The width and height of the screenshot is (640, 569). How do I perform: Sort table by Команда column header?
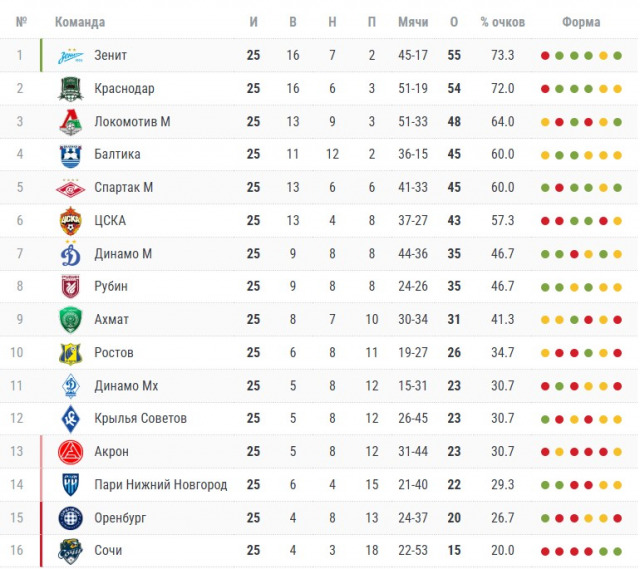[82, 22]
